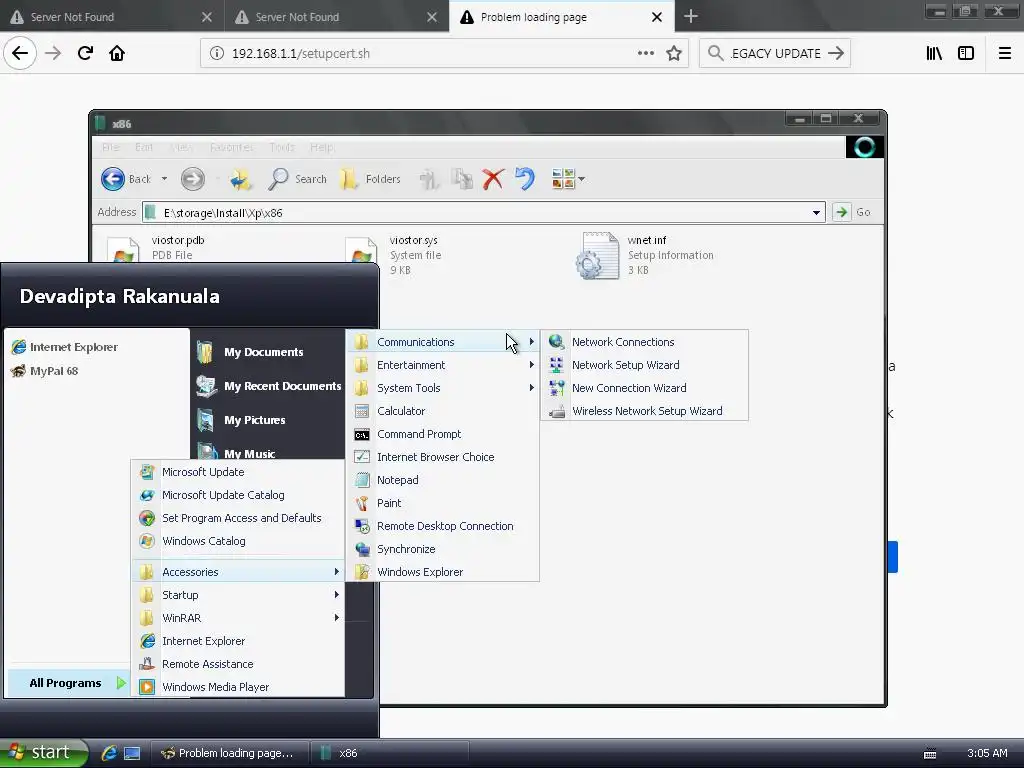
Task: Toggle the browser sidebar
Action: click(966, 54)
